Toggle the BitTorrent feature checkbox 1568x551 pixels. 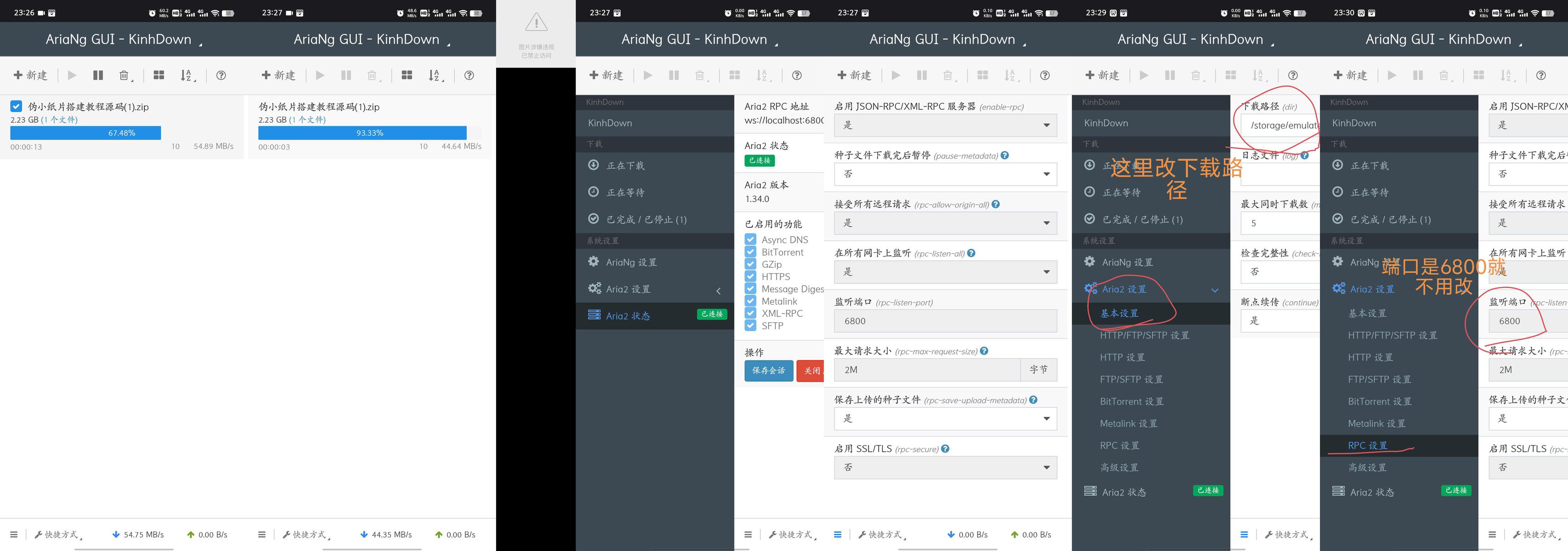point(751,252)
